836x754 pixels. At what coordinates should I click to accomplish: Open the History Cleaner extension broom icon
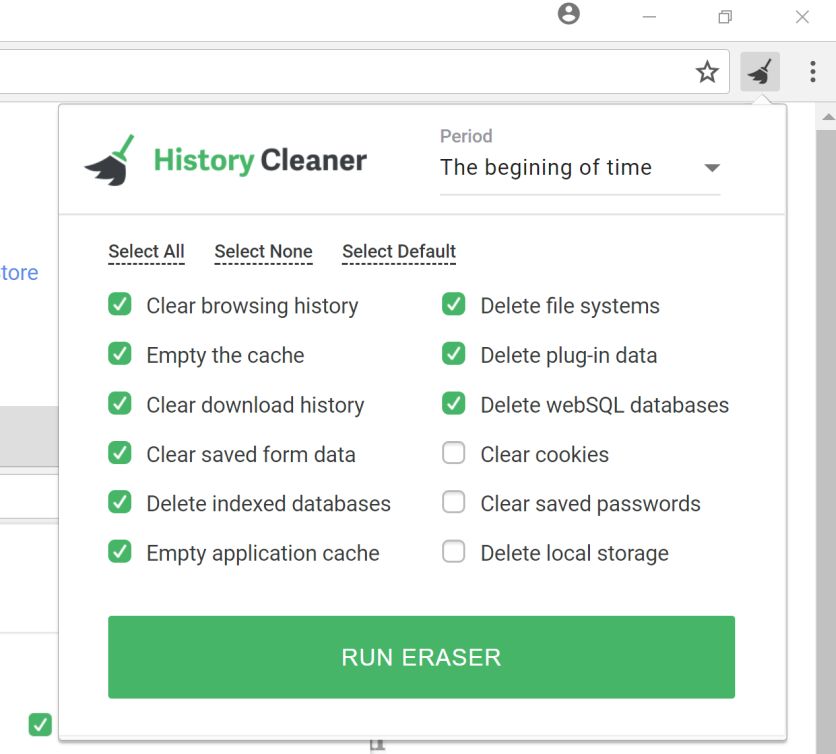click(759, 71)
